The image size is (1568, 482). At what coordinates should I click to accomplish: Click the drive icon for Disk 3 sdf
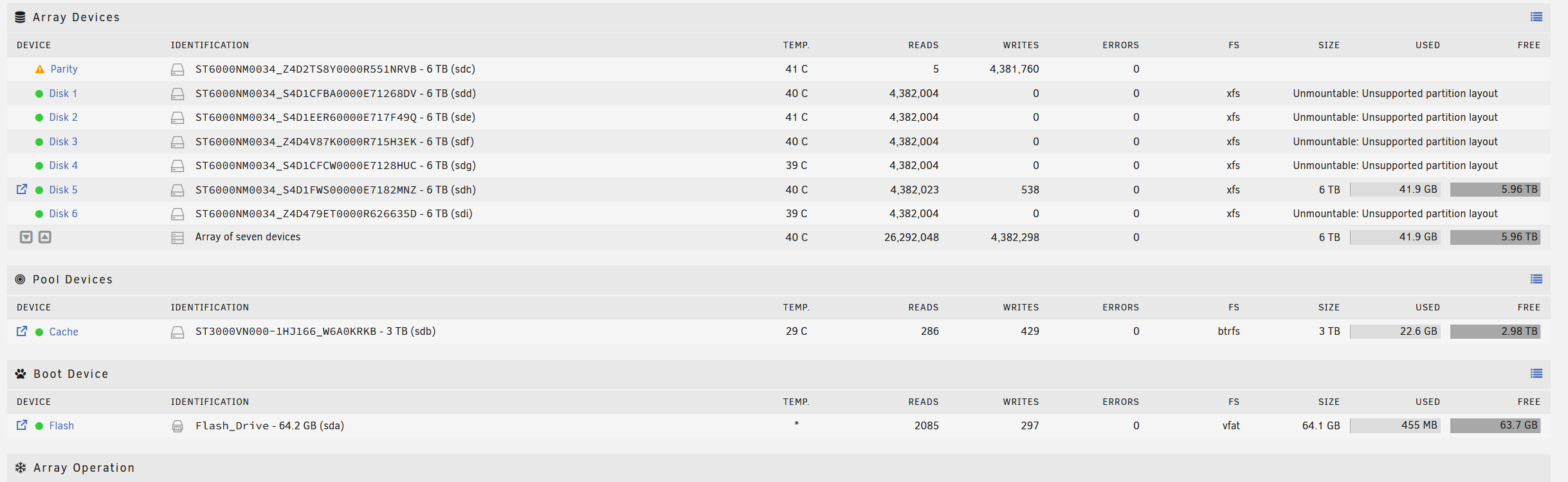point(178,142)
